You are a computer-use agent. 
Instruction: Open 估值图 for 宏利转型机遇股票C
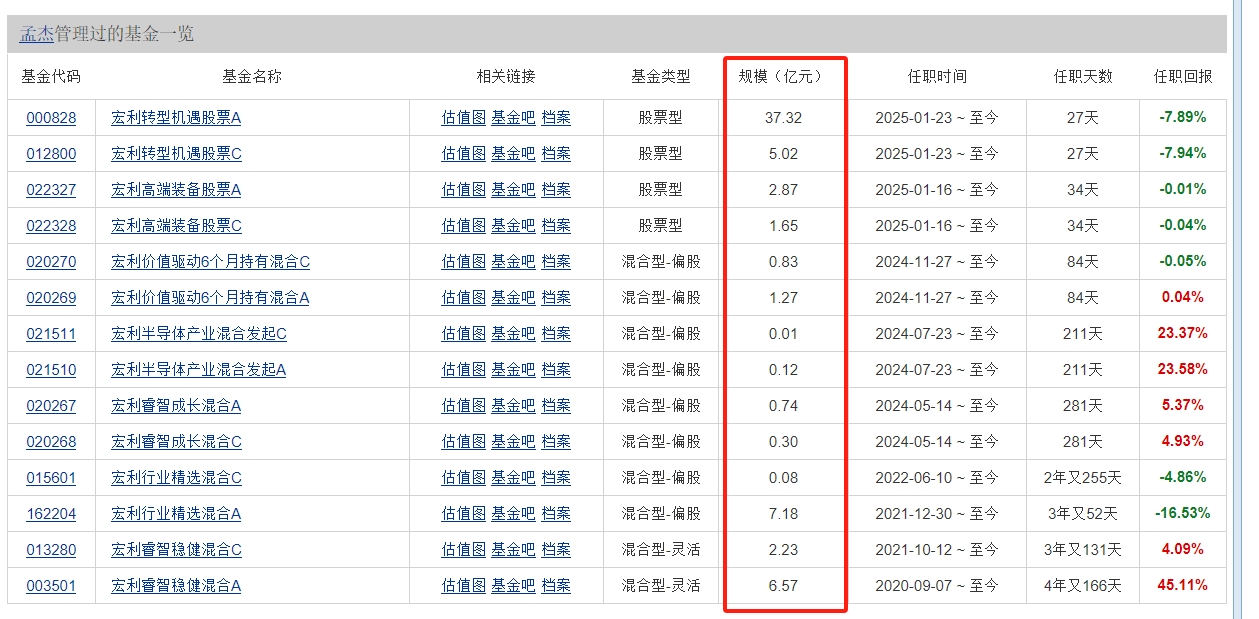[464, 154]
